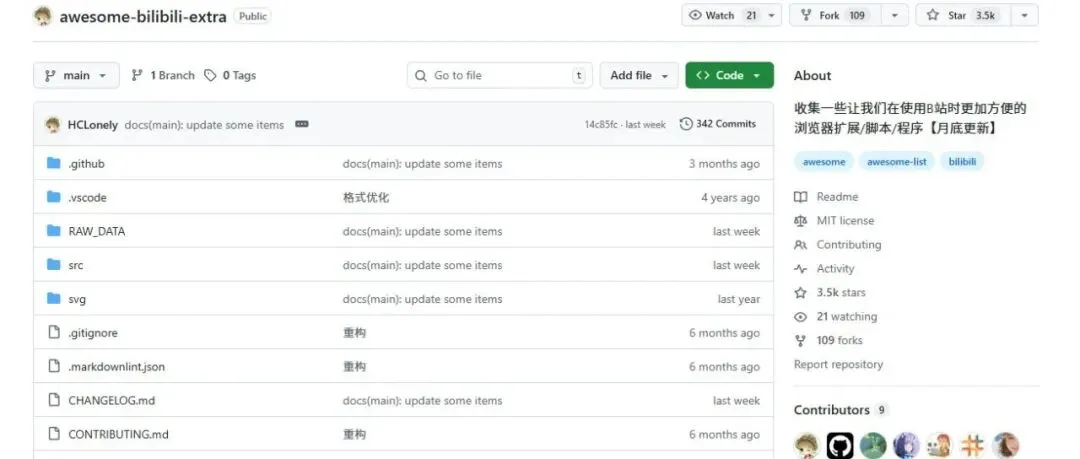Click the RAW_DATA folder icon
This screenshot has height=459, width=1080.
pos(54,231)
